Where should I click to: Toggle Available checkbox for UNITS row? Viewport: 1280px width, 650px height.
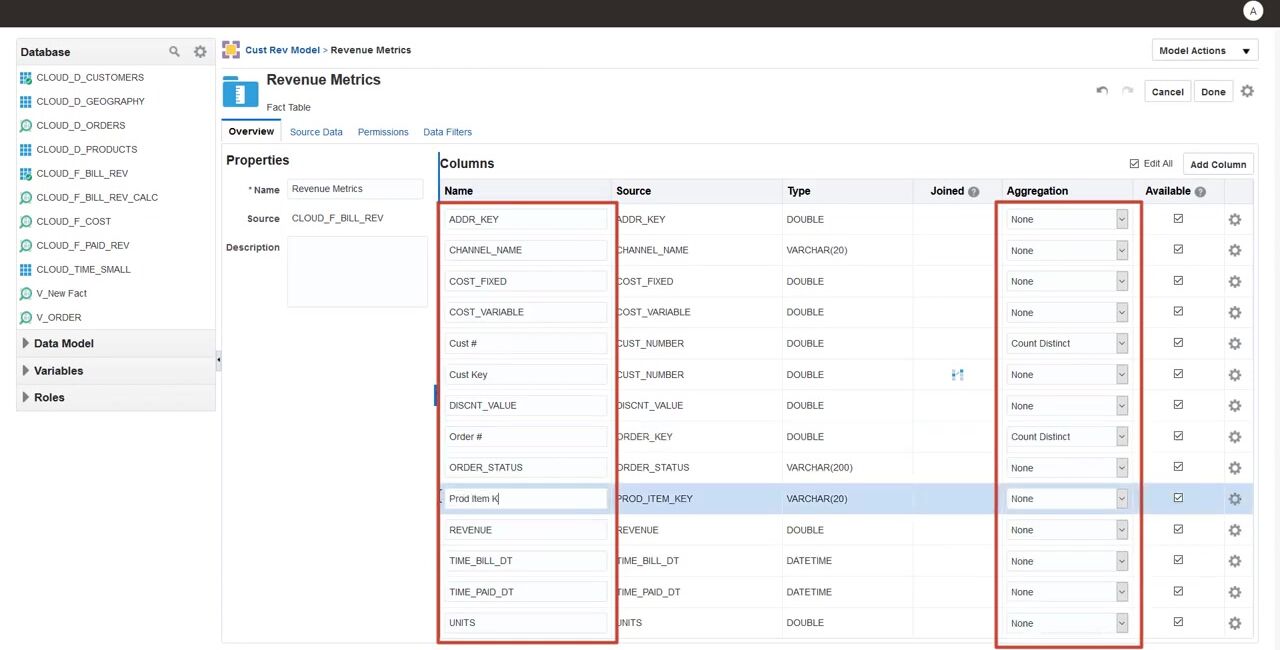point(1178,622)
